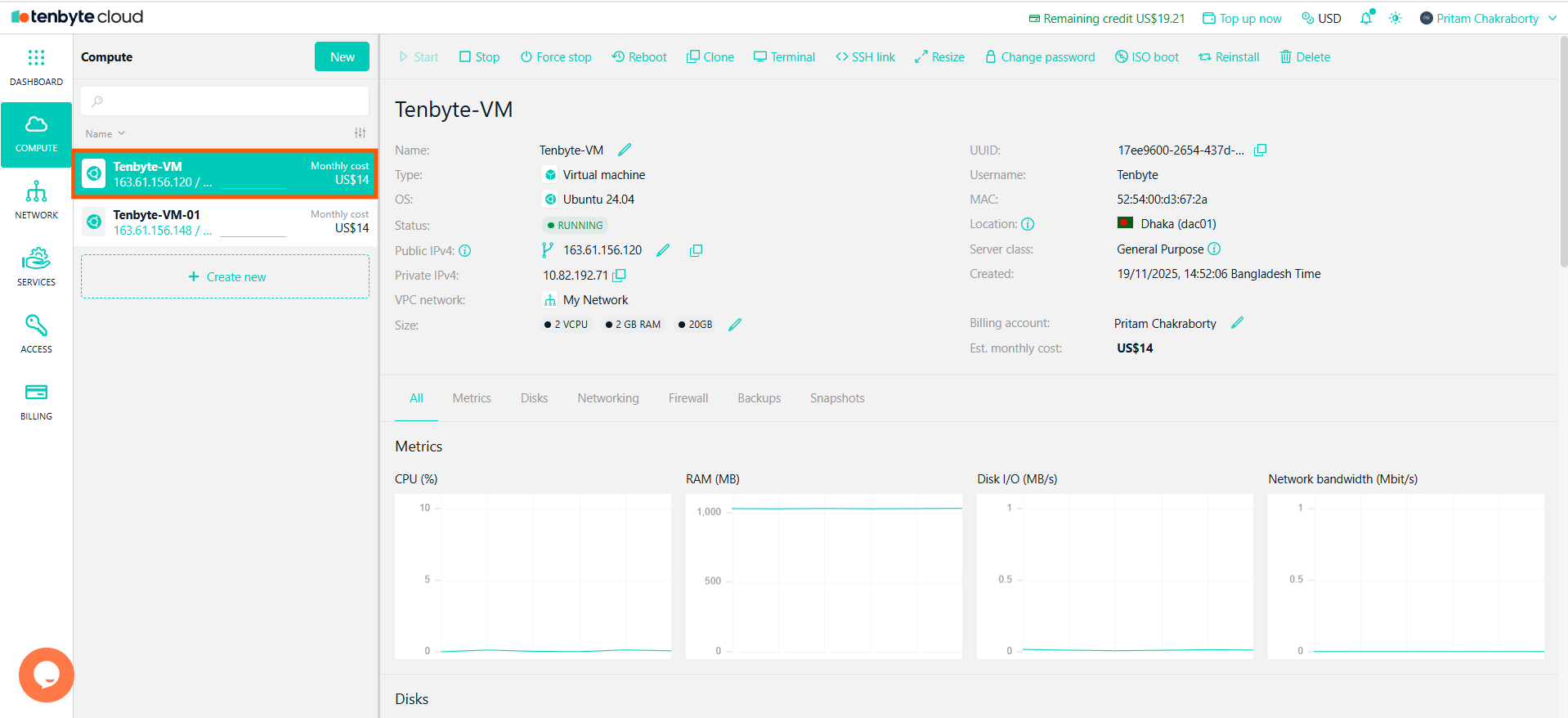The height and width of the screenshot is (718, 1568).
Task: Click Create new in the list
Action: pos(225,276)
